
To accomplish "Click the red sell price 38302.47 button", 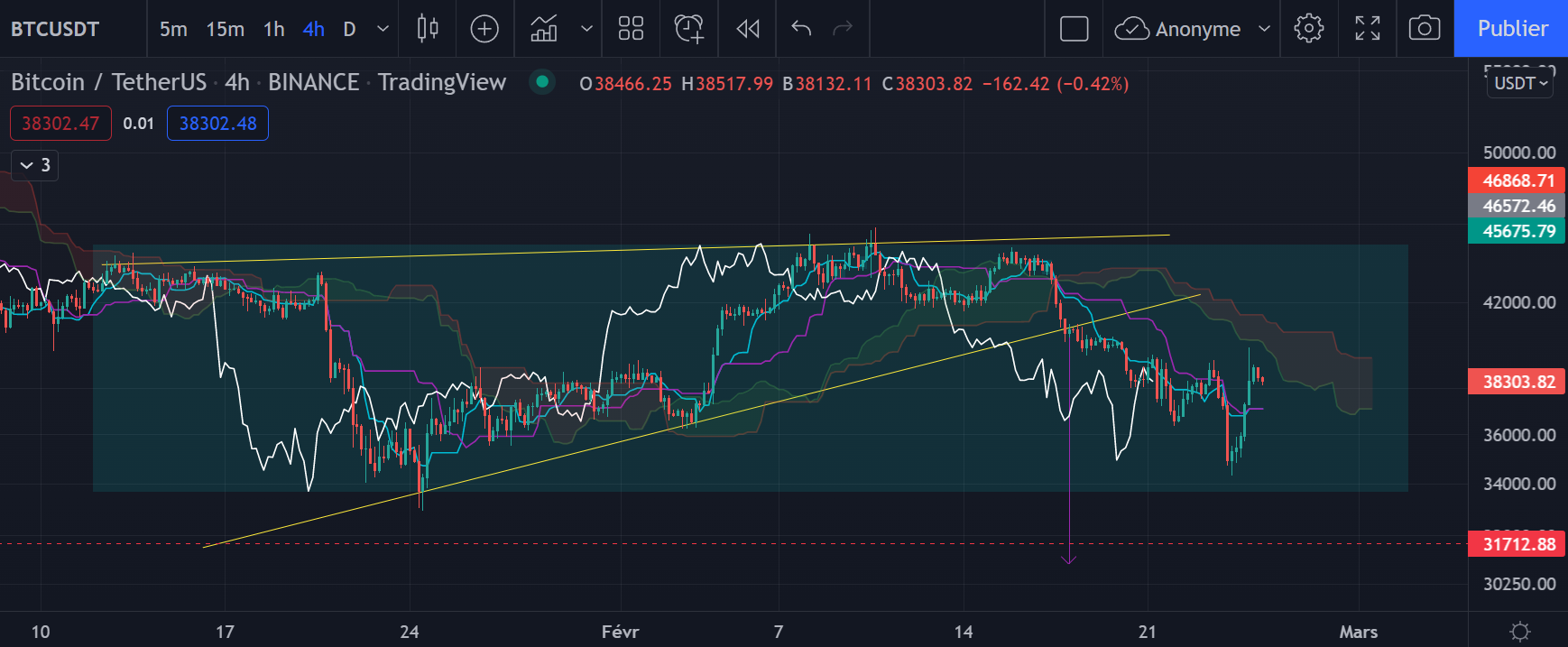I will [x=60, y=124].
